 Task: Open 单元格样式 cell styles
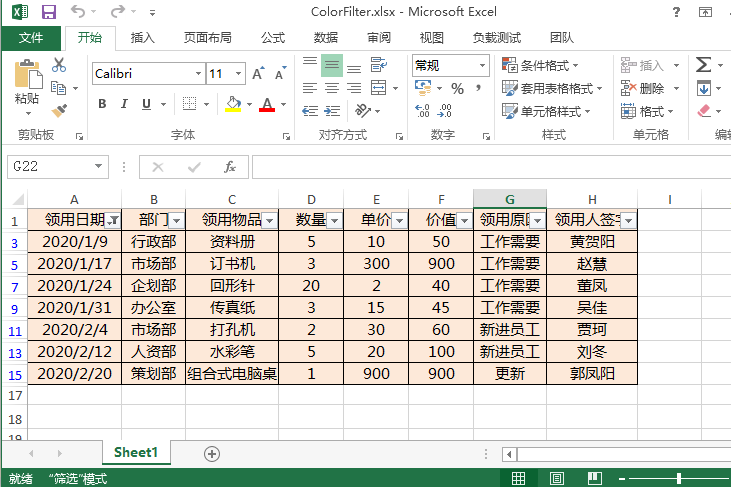[546, 111]
